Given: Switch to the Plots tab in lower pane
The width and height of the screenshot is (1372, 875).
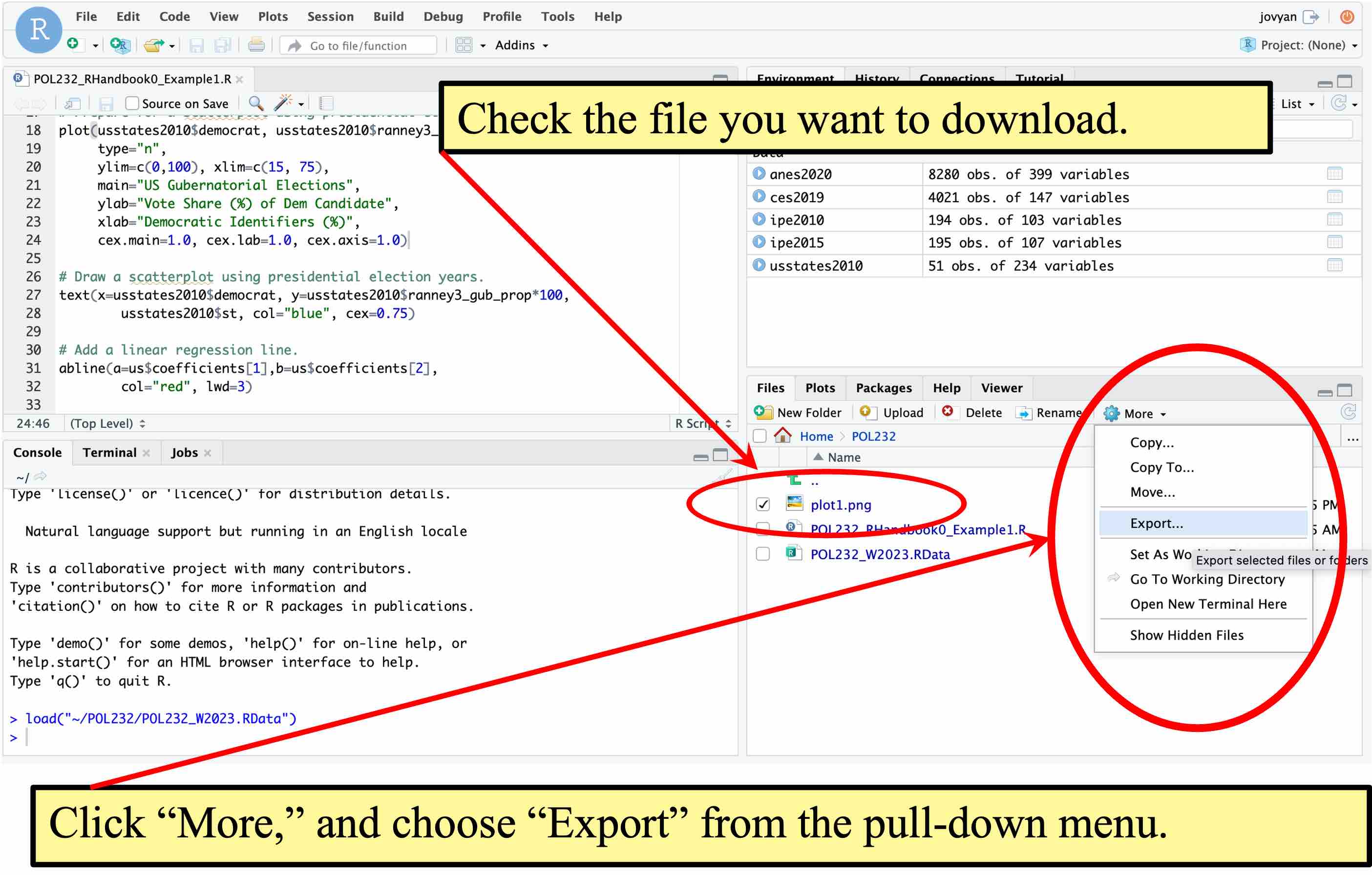Looking at the screenshot, I should 820,388.
